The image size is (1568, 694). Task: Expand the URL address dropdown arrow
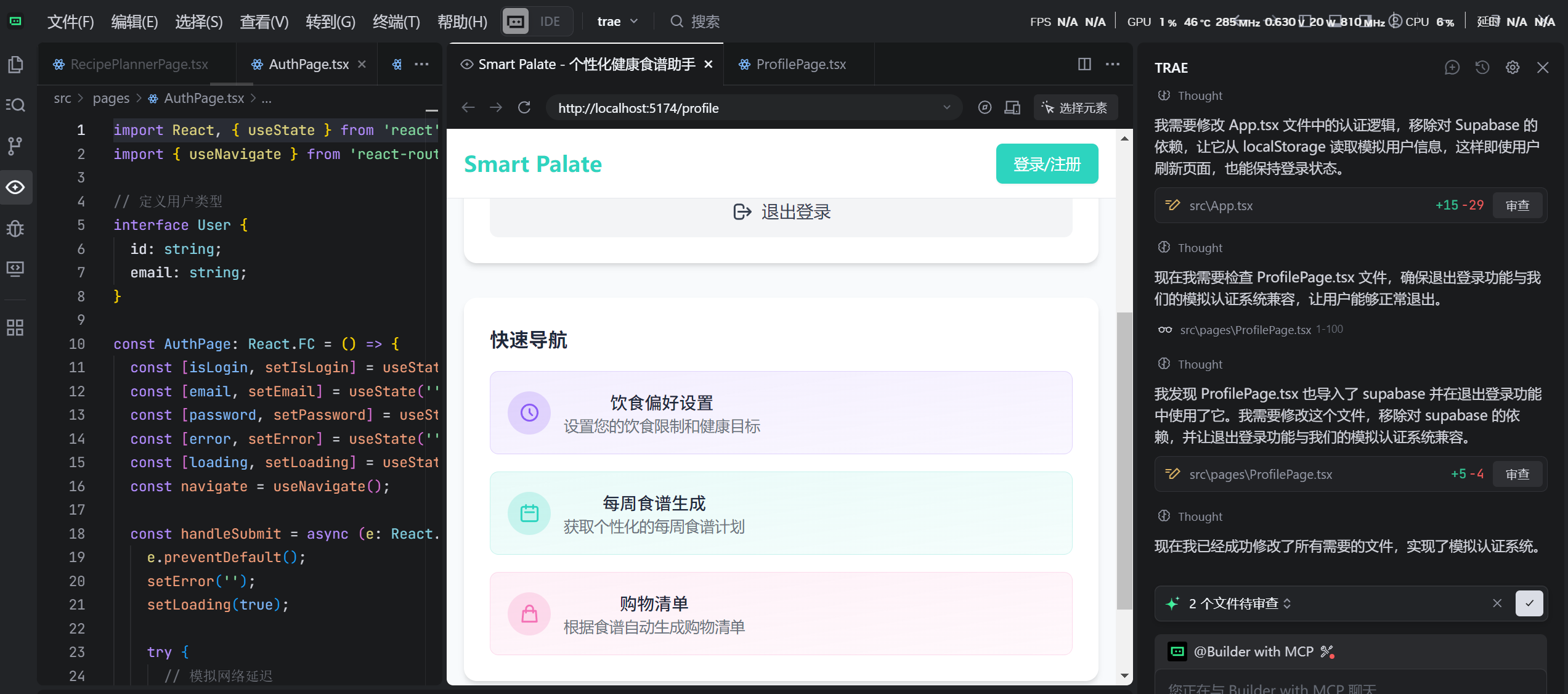coord(946,108)
